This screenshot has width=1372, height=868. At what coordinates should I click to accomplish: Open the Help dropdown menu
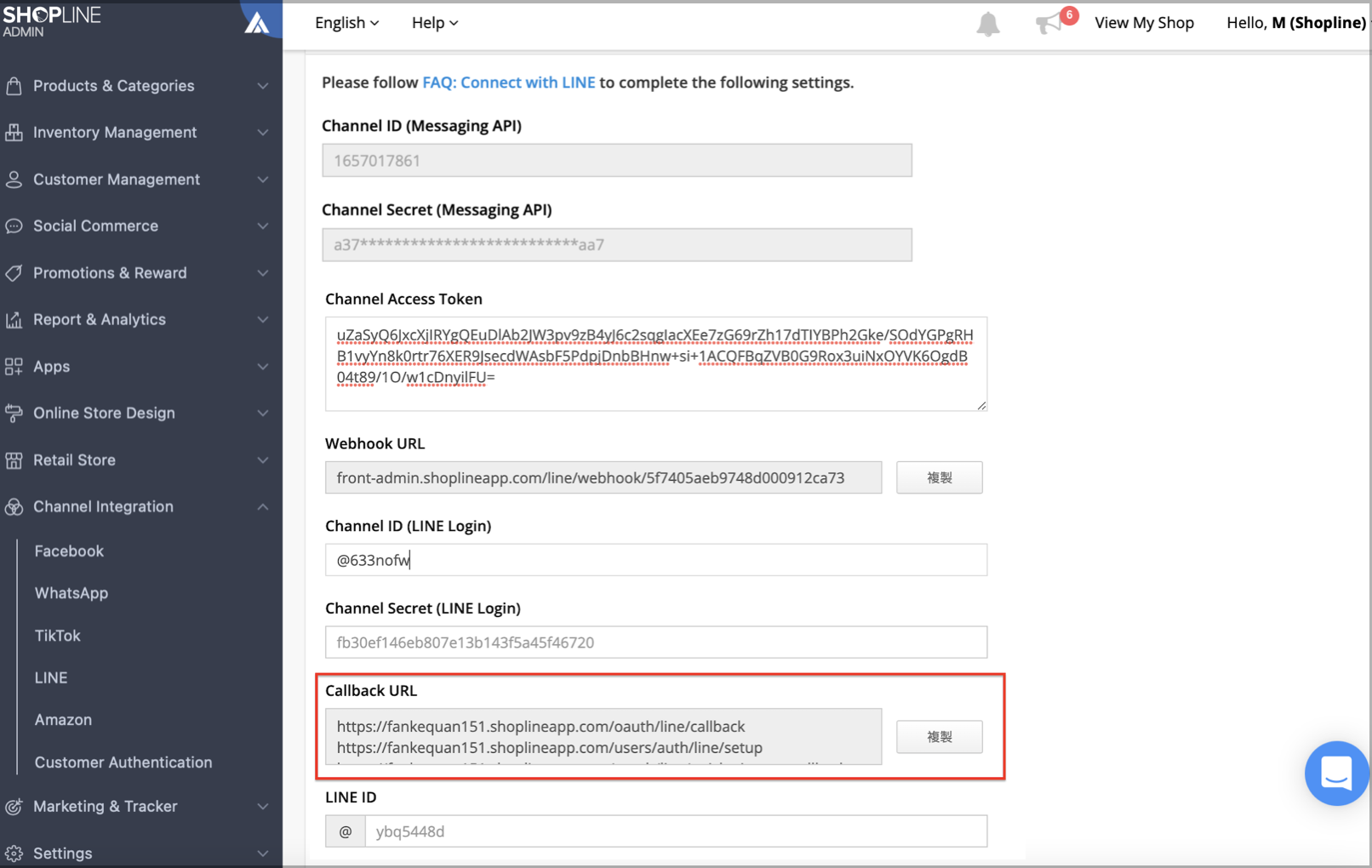coord(435,23)
